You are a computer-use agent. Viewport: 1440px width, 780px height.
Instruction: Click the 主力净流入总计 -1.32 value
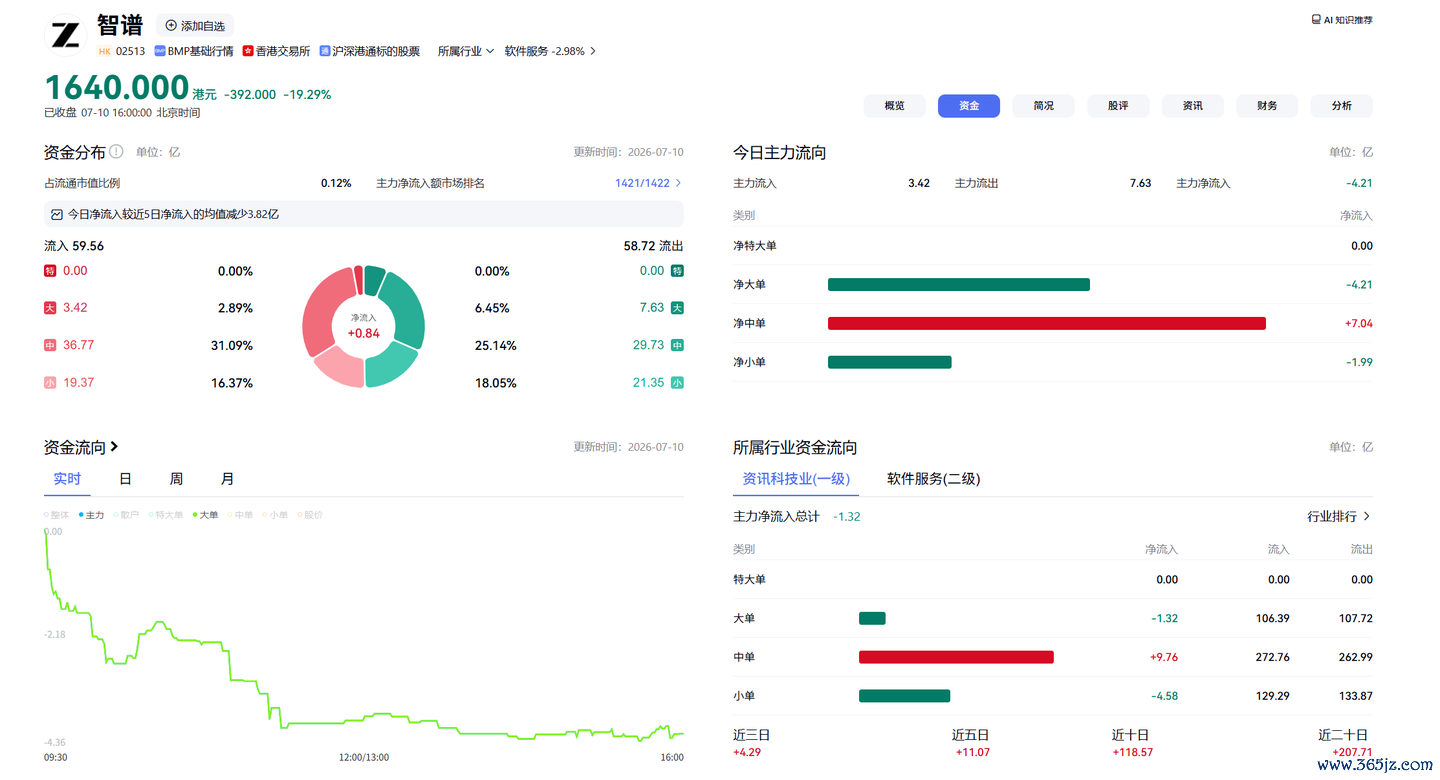tap(846, 516)
